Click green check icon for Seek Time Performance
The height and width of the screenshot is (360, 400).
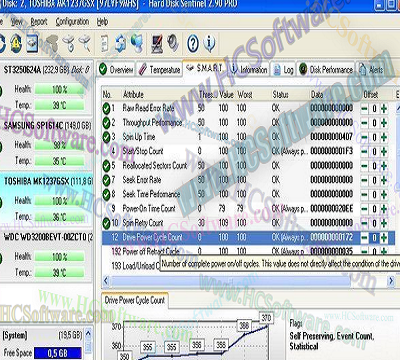[106, 194]
